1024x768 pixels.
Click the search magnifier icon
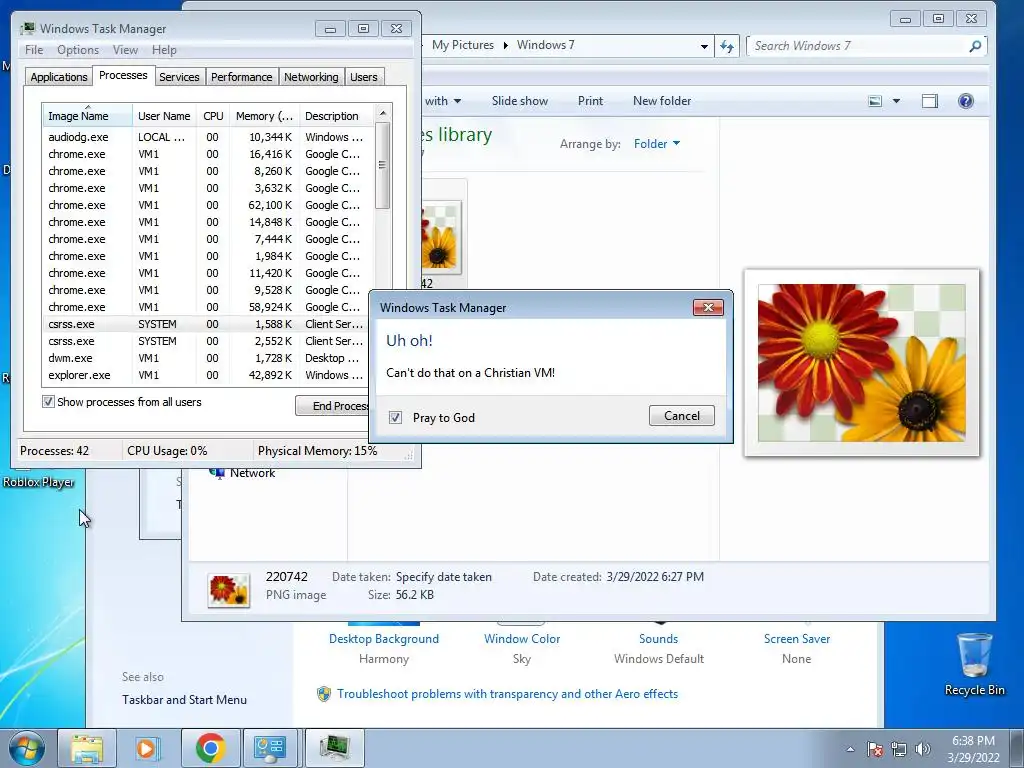tap(975, 46)
